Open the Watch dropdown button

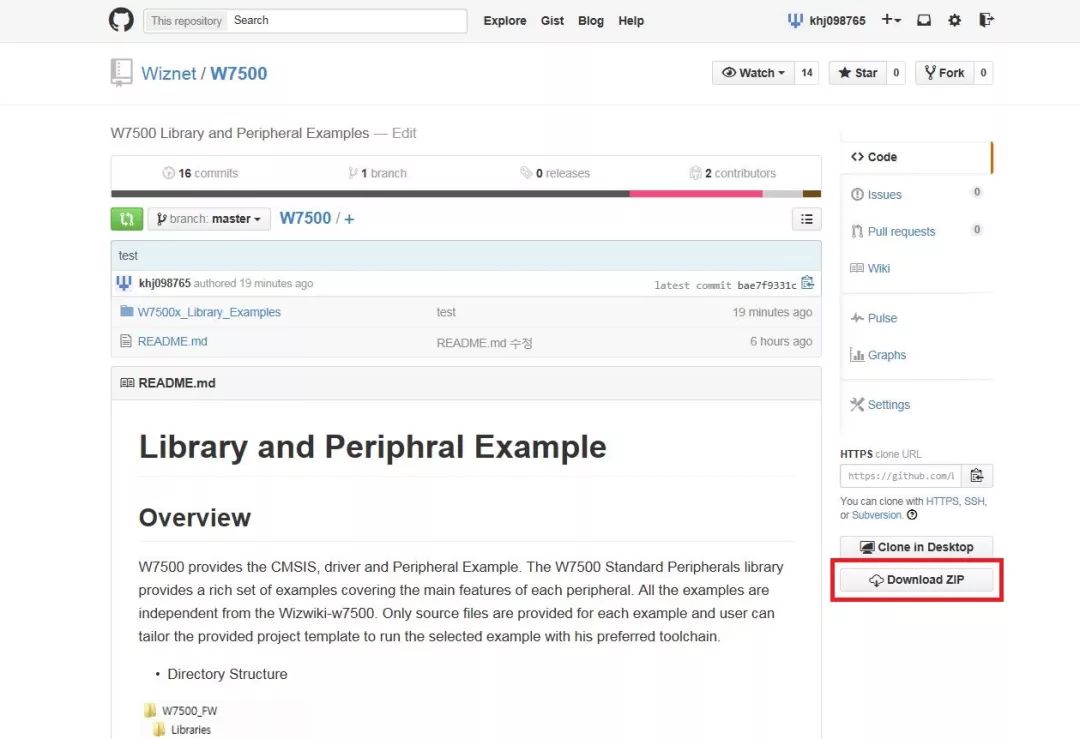pos(753,73)
